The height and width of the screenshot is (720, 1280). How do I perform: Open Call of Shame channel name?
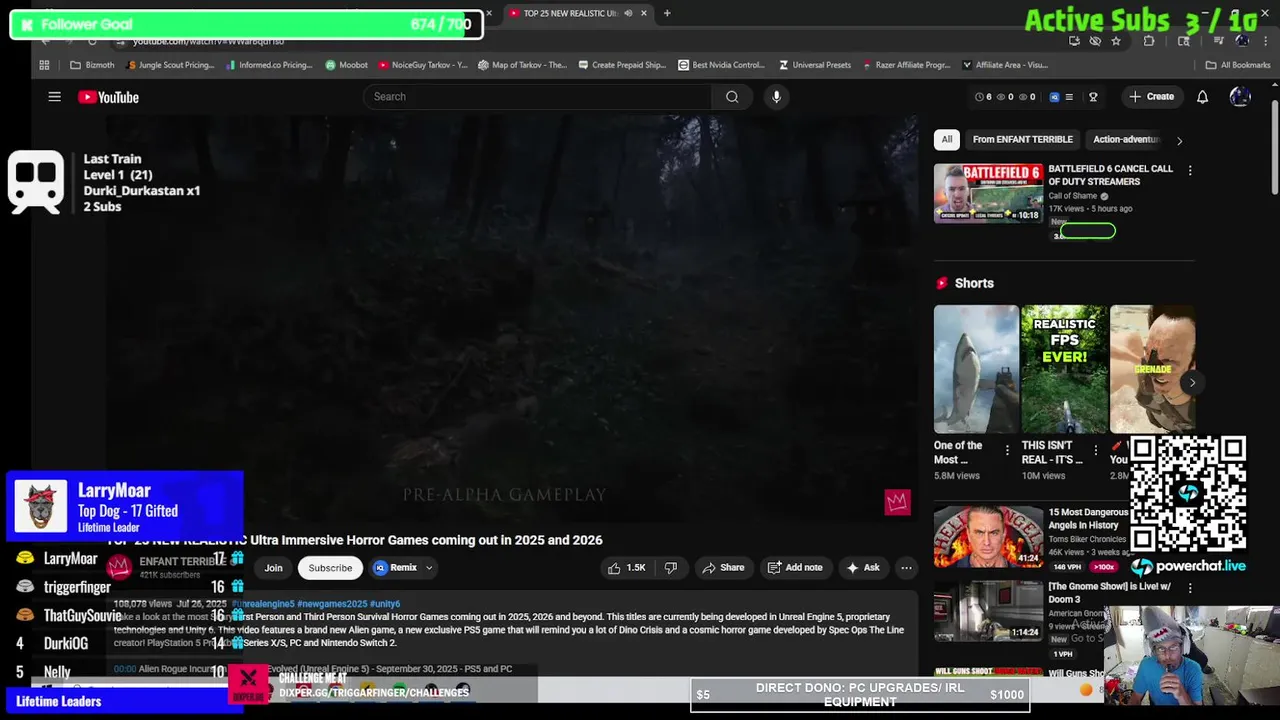point(1074,196)
